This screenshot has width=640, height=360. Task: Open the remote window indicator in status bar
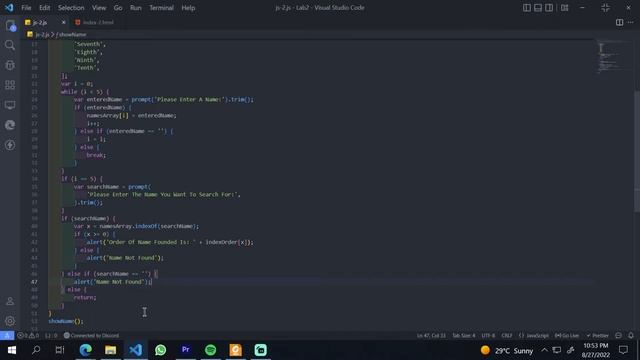tap(7, 336)
